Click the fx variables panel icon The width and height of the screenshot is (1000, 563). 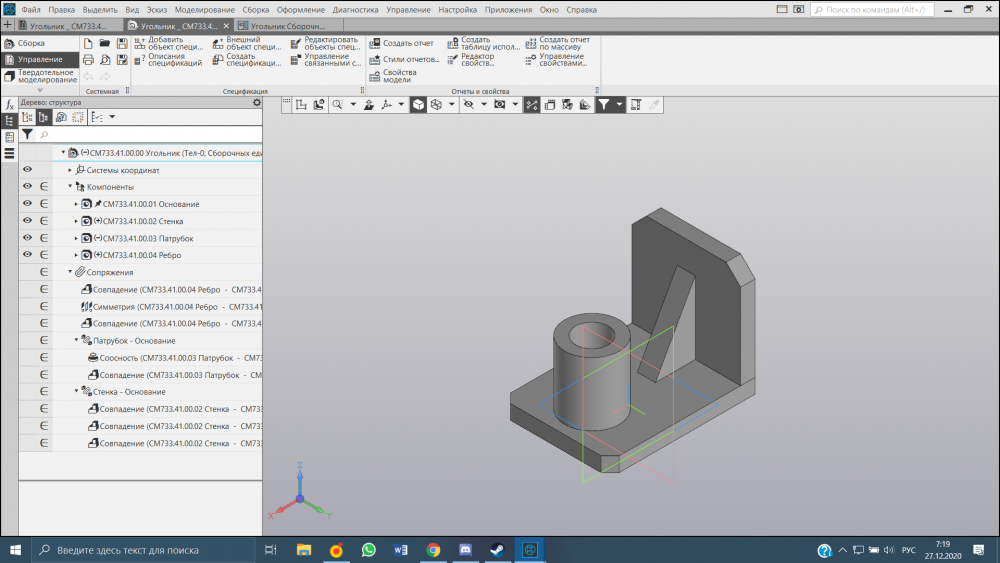click(9, 104)
